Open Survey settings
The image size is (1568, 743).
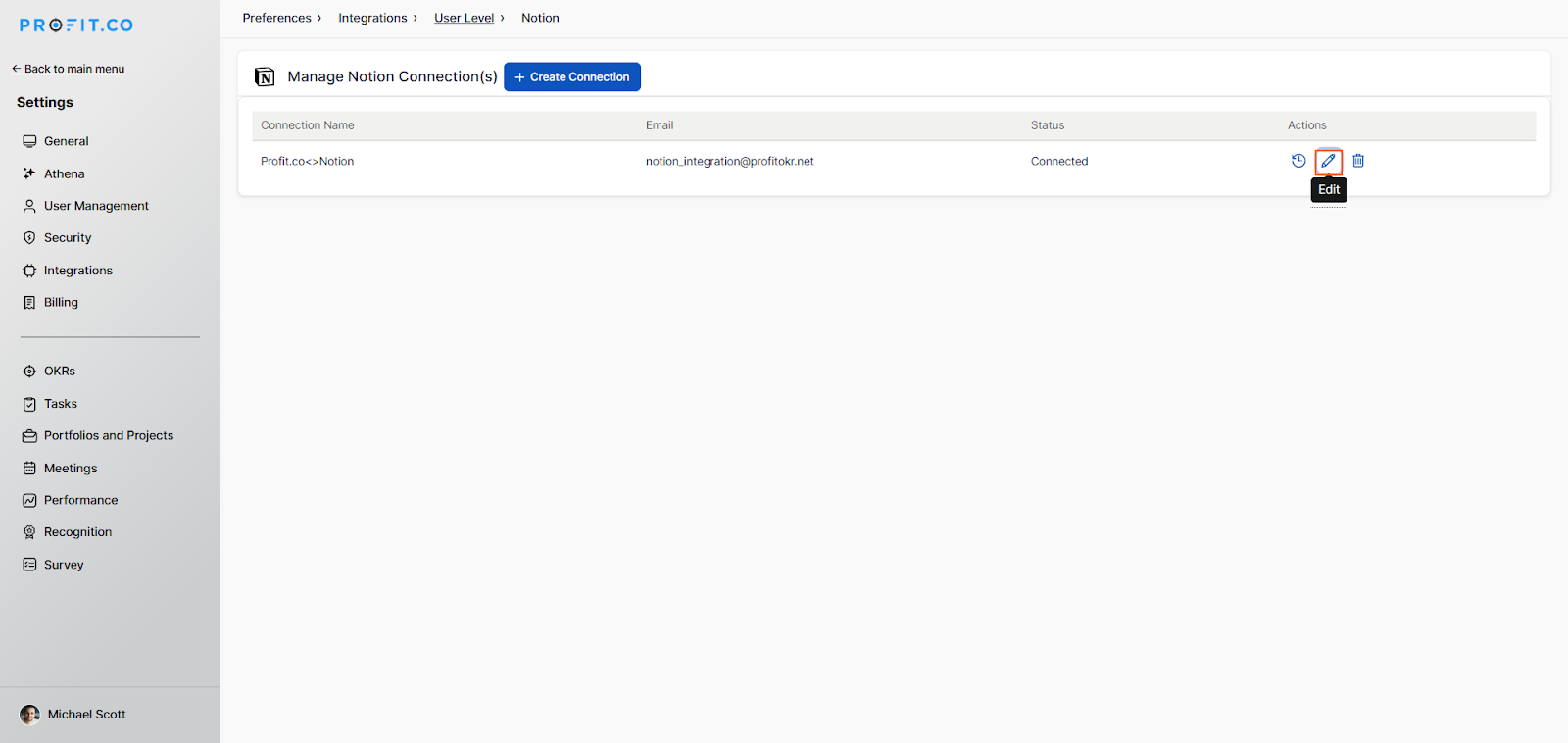pos(64,565)
